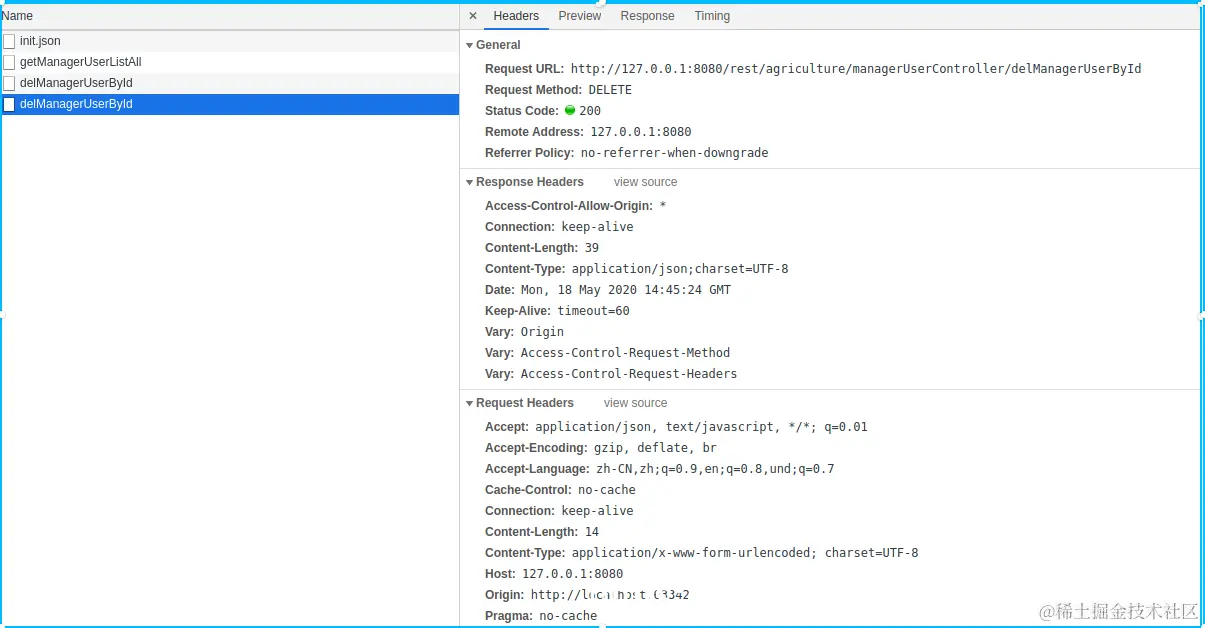Viewport: 1205px width, 628px height.
Task: Collapse the Request Headers section
Action: point(469,403)
